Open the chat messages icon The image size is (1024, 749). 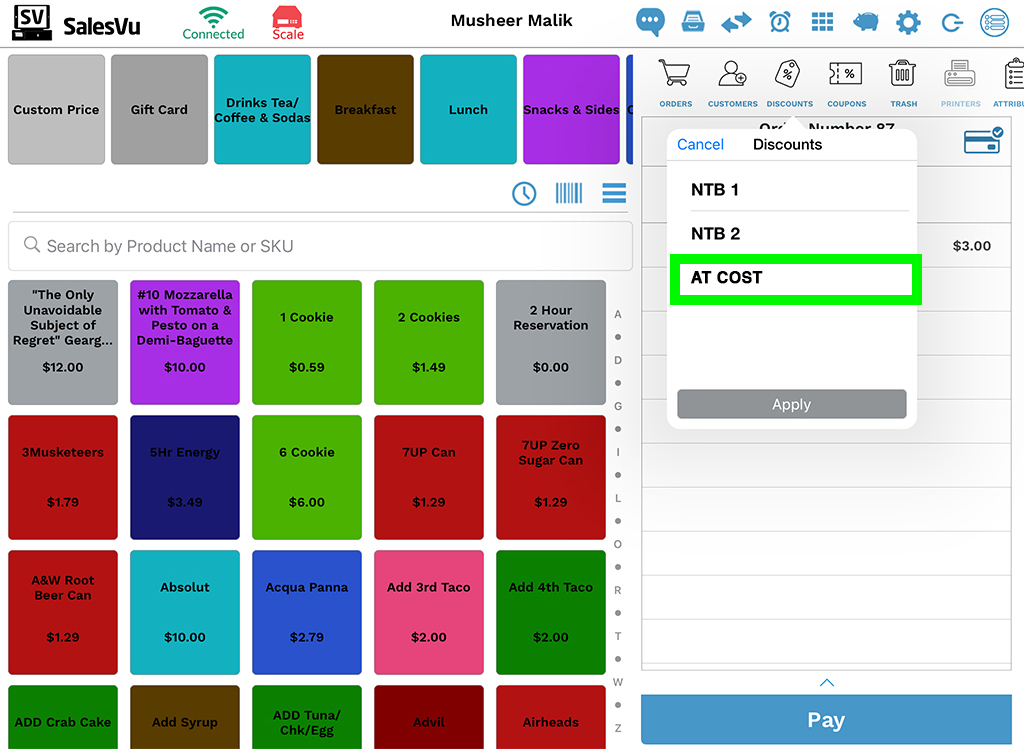[650, 22]
